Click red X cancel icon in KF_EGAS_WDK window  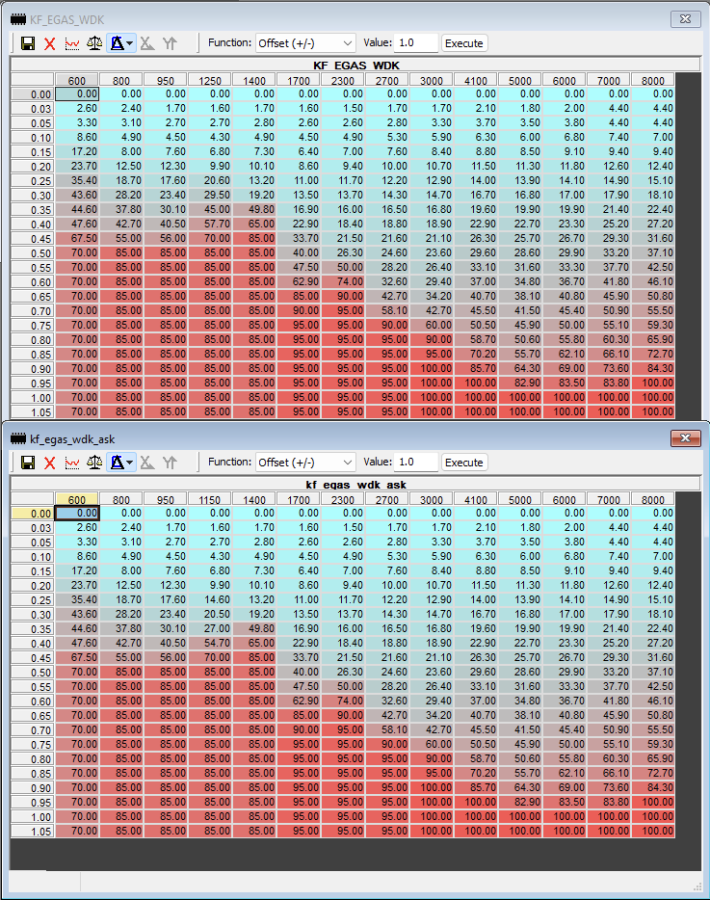click(x=50, y=43)
